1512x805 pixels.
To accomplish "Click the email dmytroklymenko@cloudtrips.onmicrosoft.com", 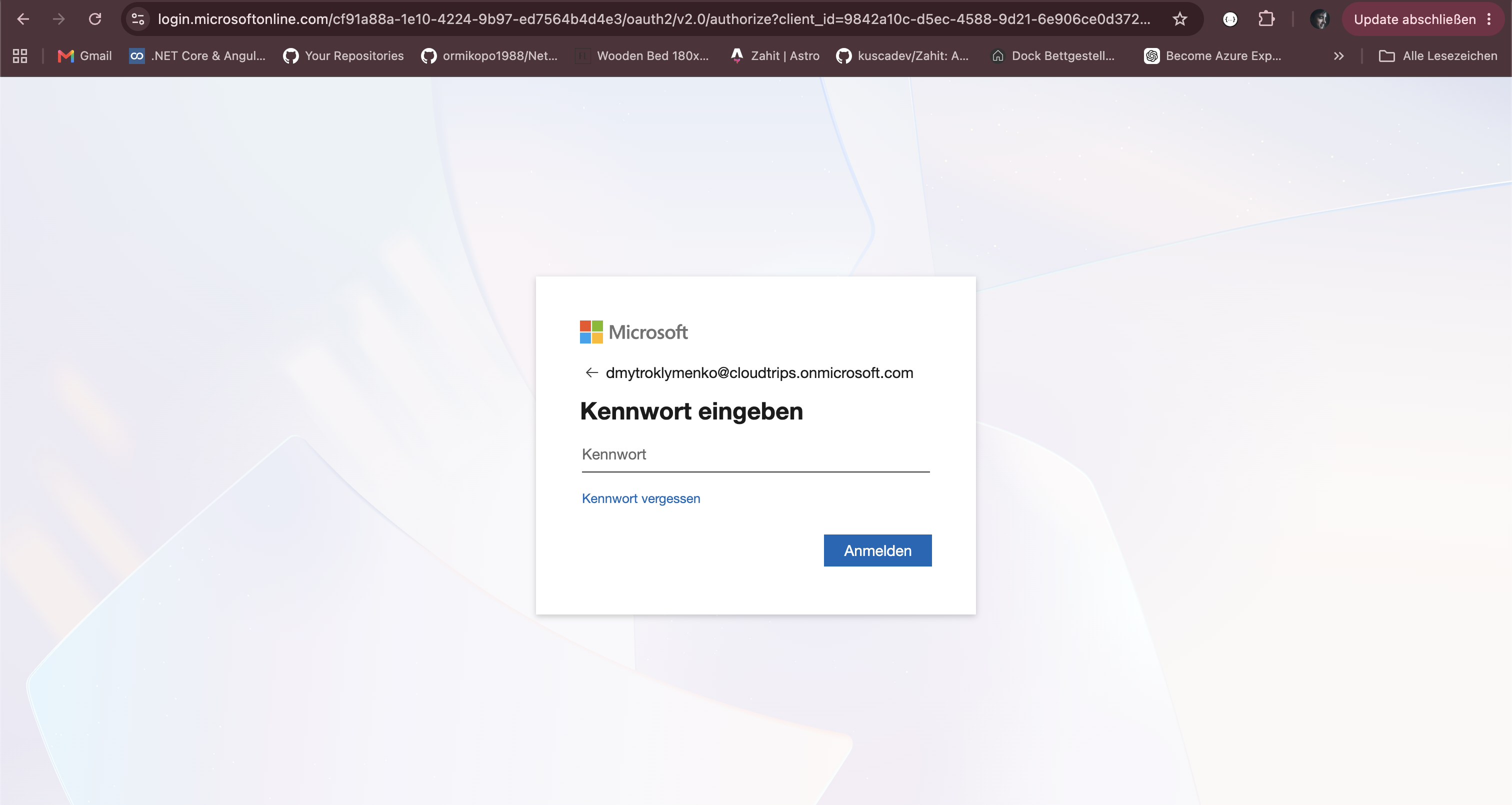I will click(x=759, y=373).
